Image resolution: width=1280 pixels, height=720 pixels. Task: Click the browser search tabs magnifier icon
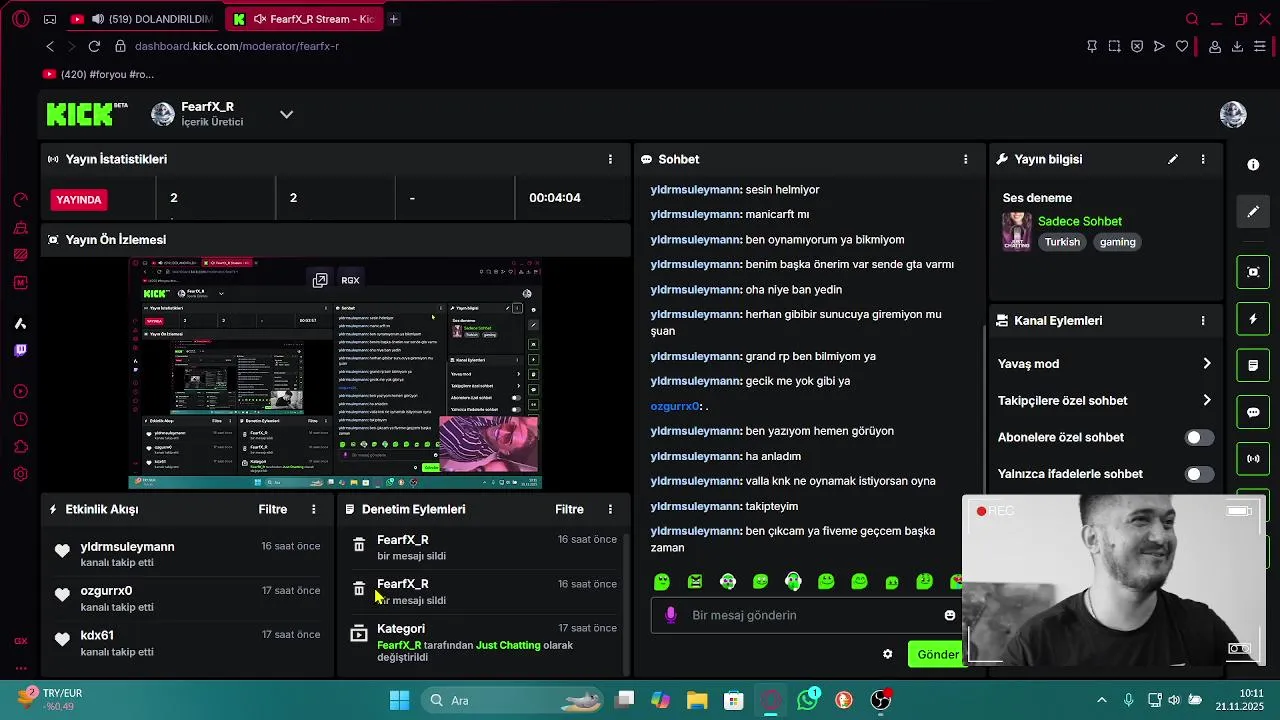pos(1192,19)
